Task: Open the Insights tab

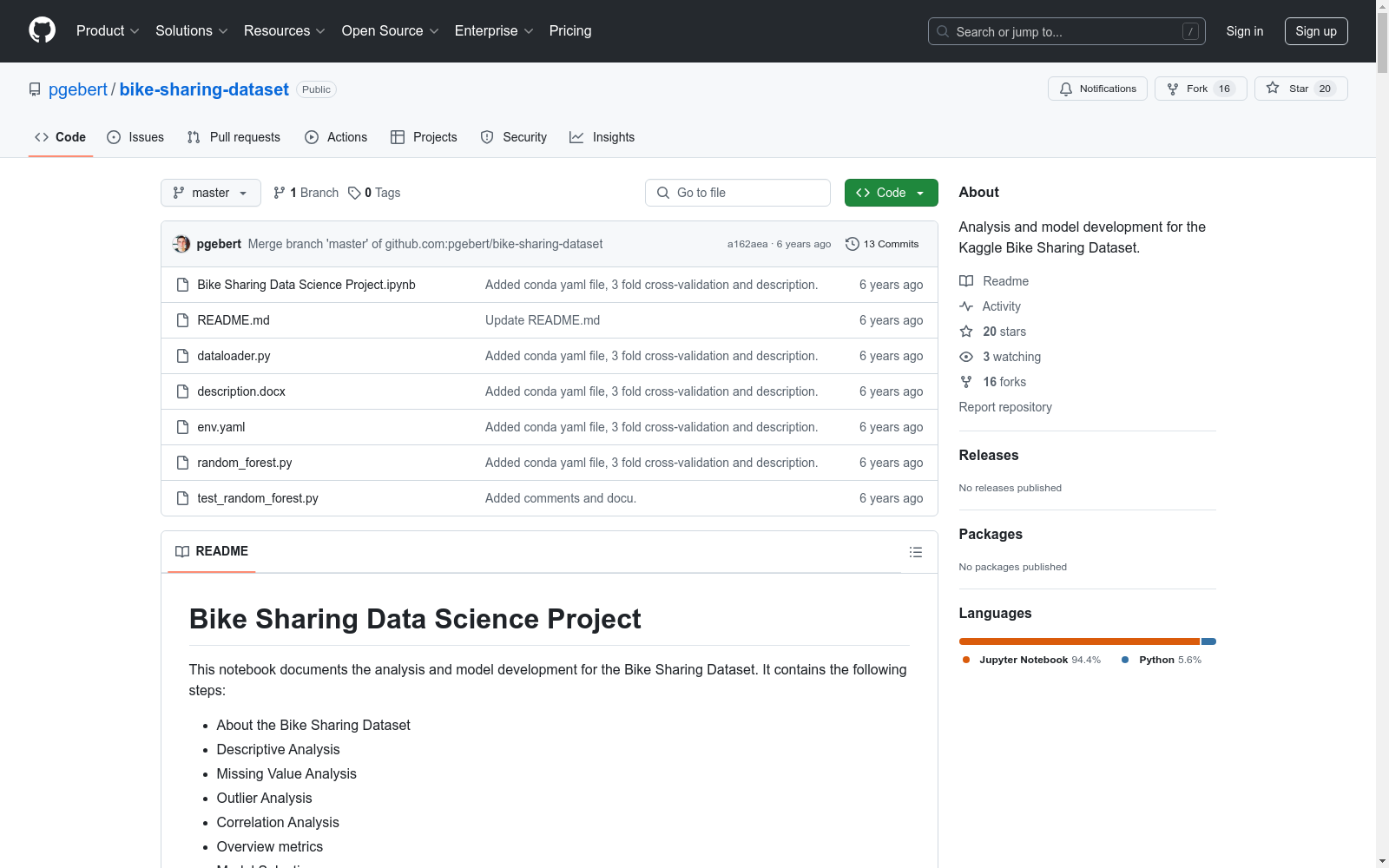Action: point(602,137)
